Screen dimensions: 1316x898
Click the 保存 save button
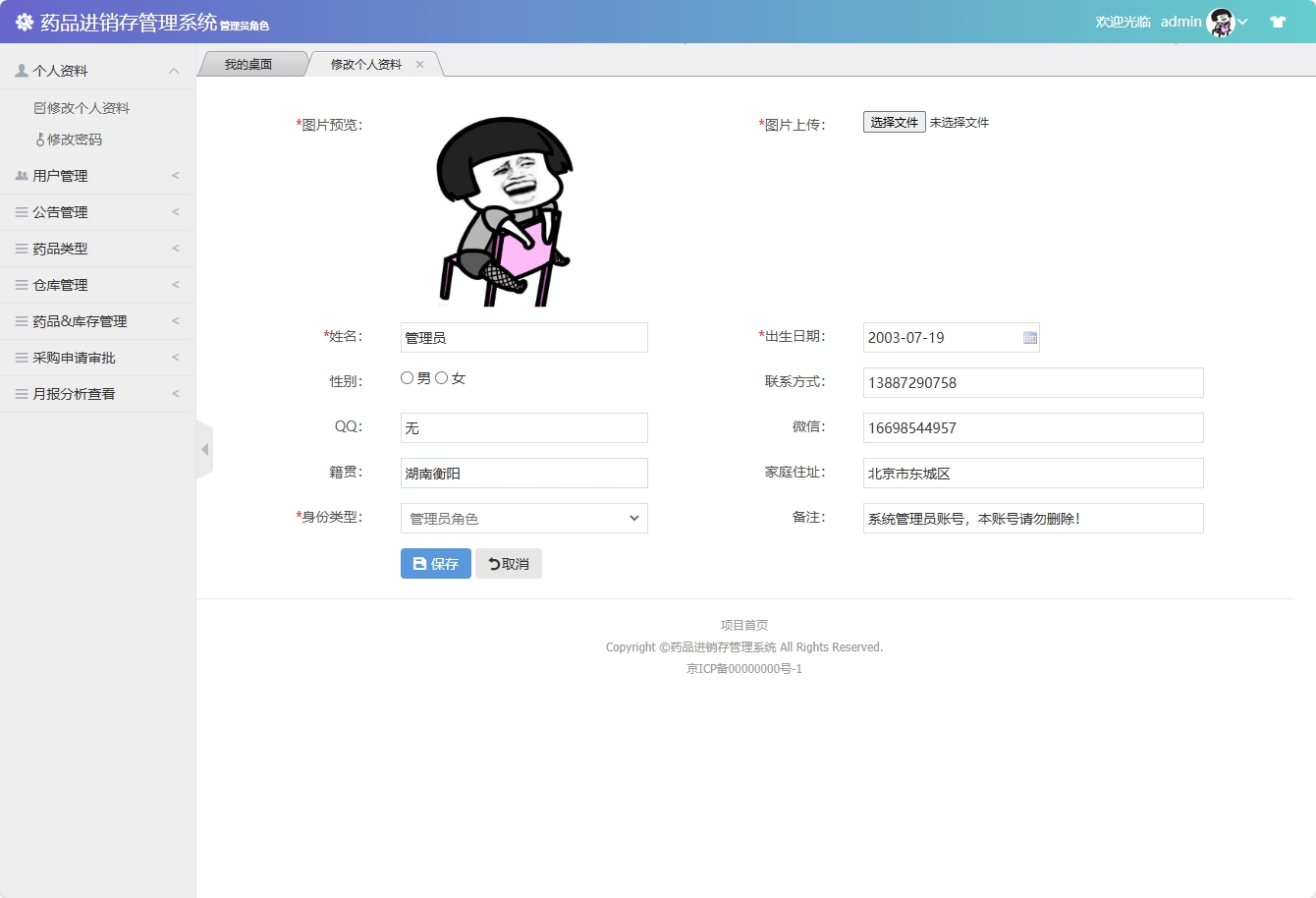pyautogui.click(x=435, y=563)
